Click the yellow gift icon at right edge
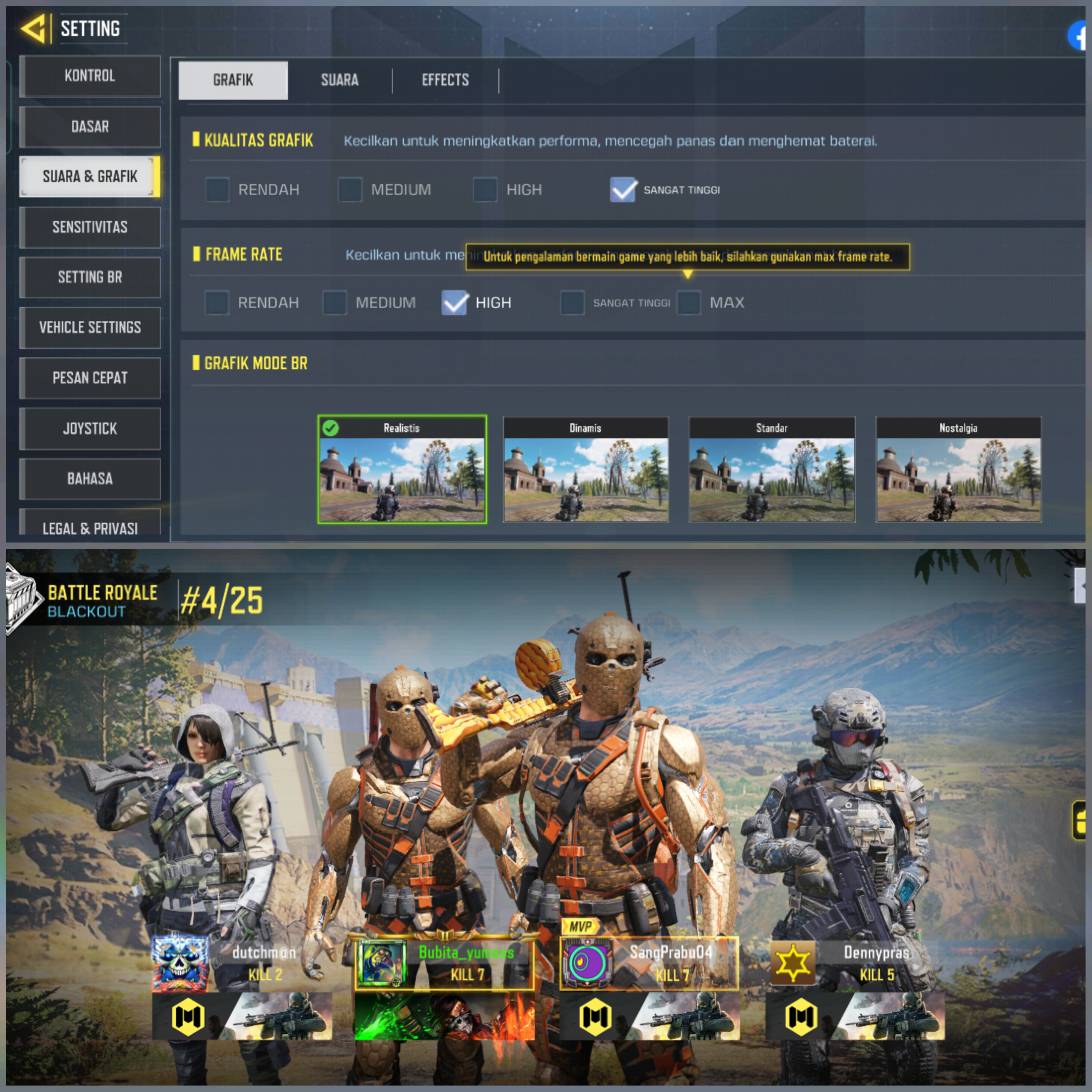Image resolution: width=1092 pixels, height=1092 pixels. [1081, 820]
